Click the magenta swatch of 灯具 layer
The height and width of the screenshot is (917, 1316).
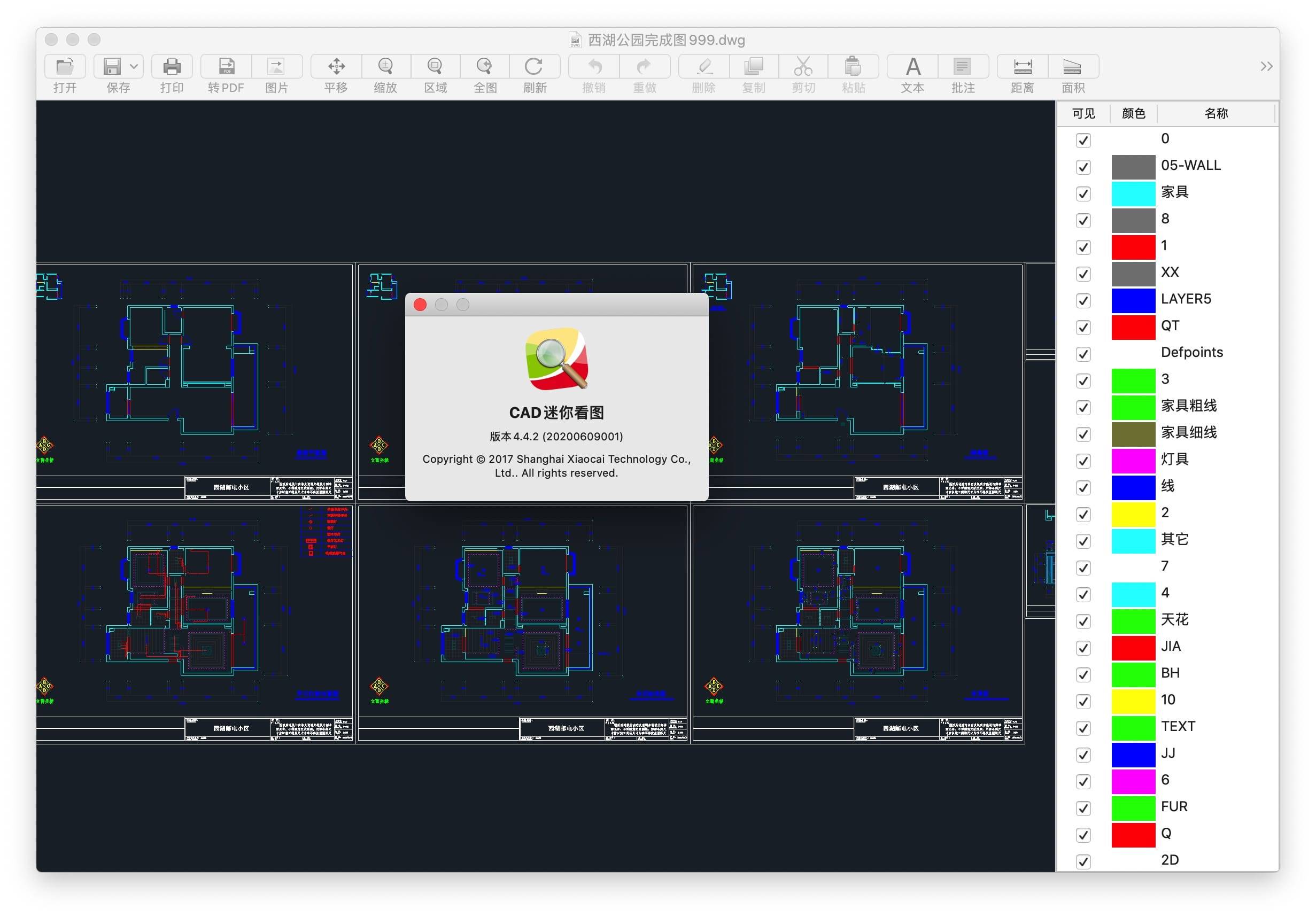1133,461
